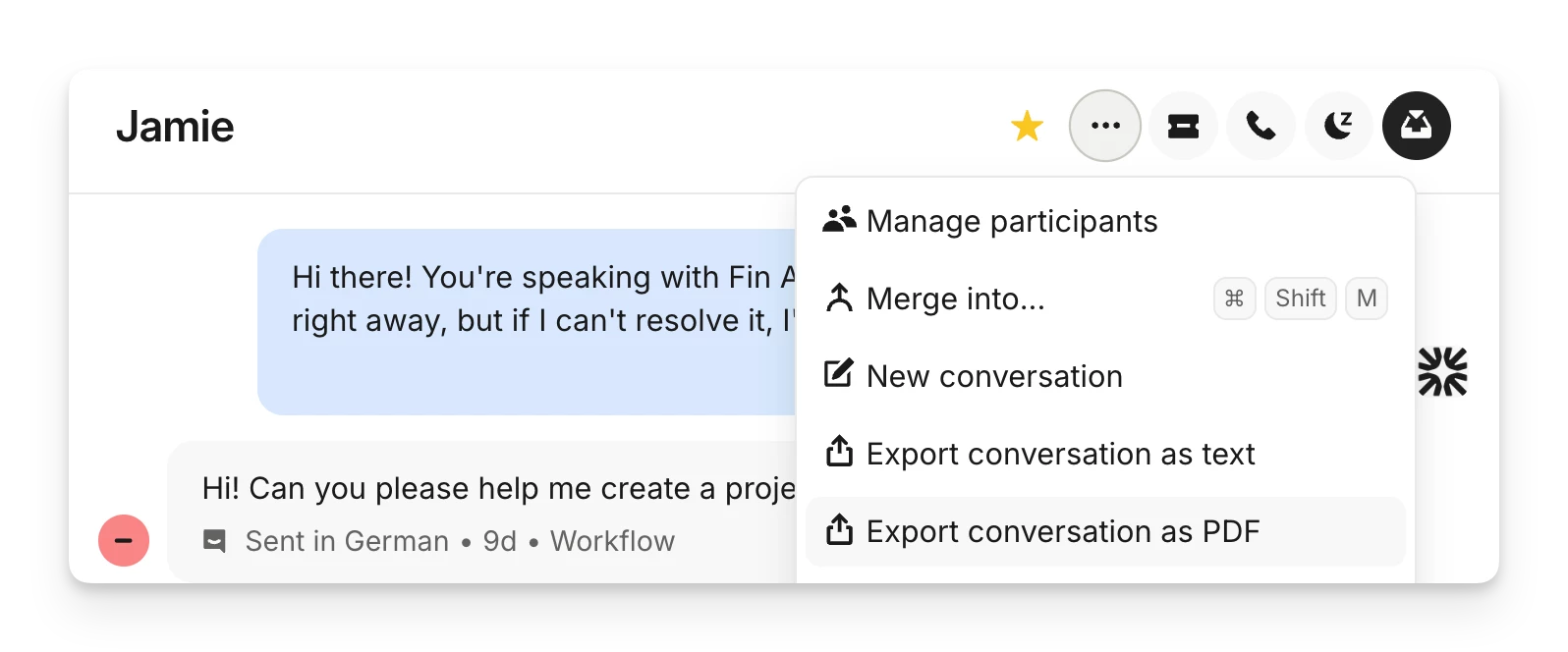The width and height of the screenshot is (1568, 652).
Task: Click the Jamie conversation title
Action: tap(175, 127)
